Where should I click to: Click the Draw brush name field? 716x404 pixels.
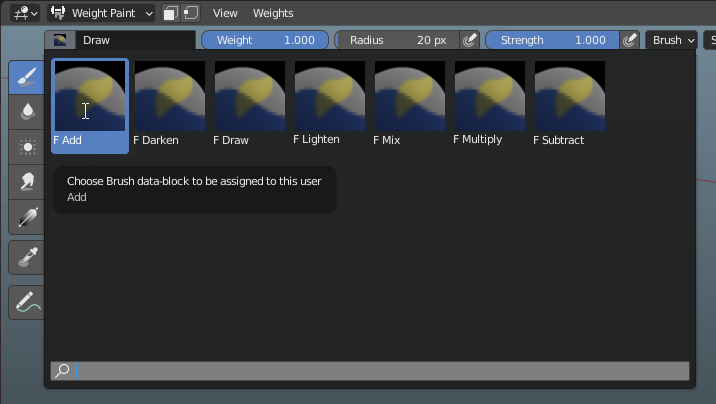click(x=135, y=40)
